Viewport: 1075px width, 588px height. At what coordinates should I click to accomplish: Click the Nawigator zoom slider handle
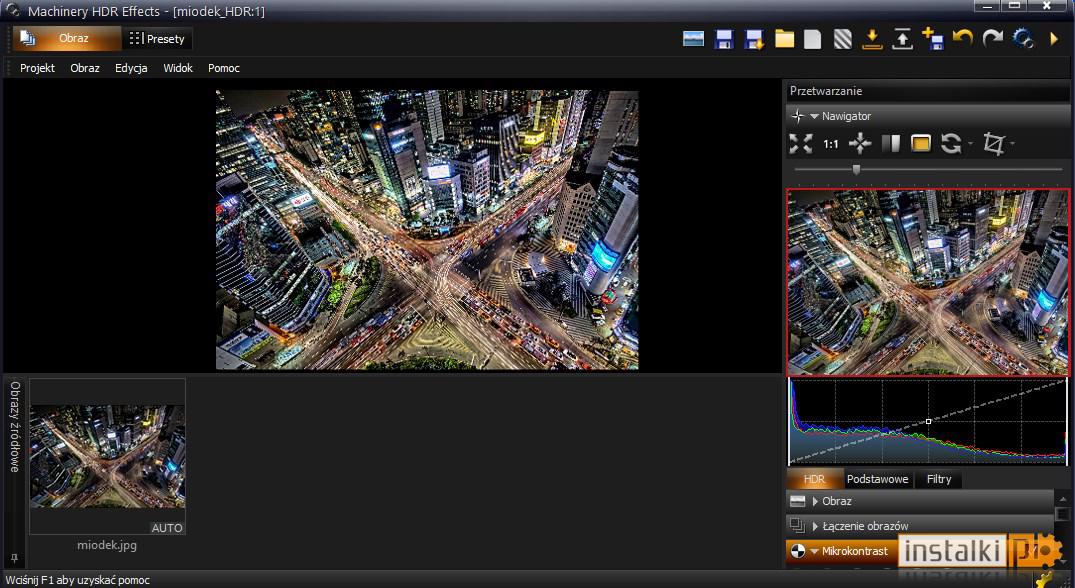click(x=856, y=169)
